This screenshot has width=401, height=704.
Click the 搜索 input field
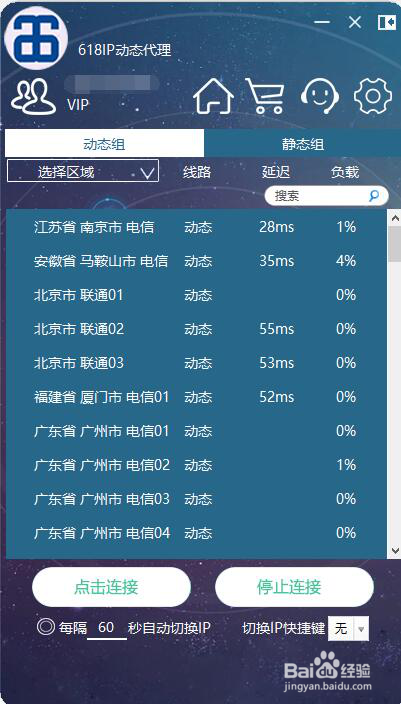tap(326, 196)
